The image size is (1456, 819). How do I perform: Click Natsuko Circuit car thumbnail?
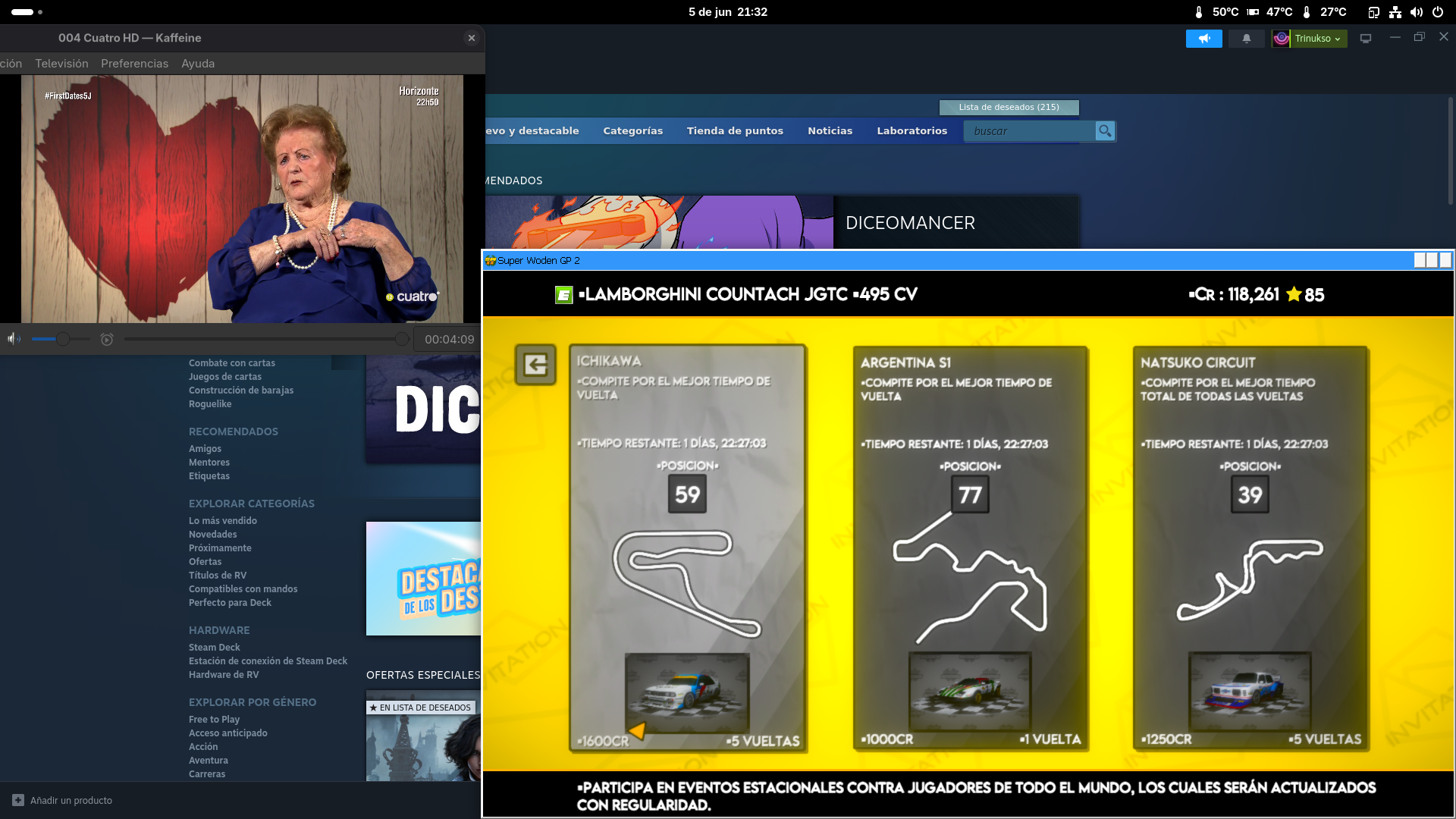(x=1250, y=692)
